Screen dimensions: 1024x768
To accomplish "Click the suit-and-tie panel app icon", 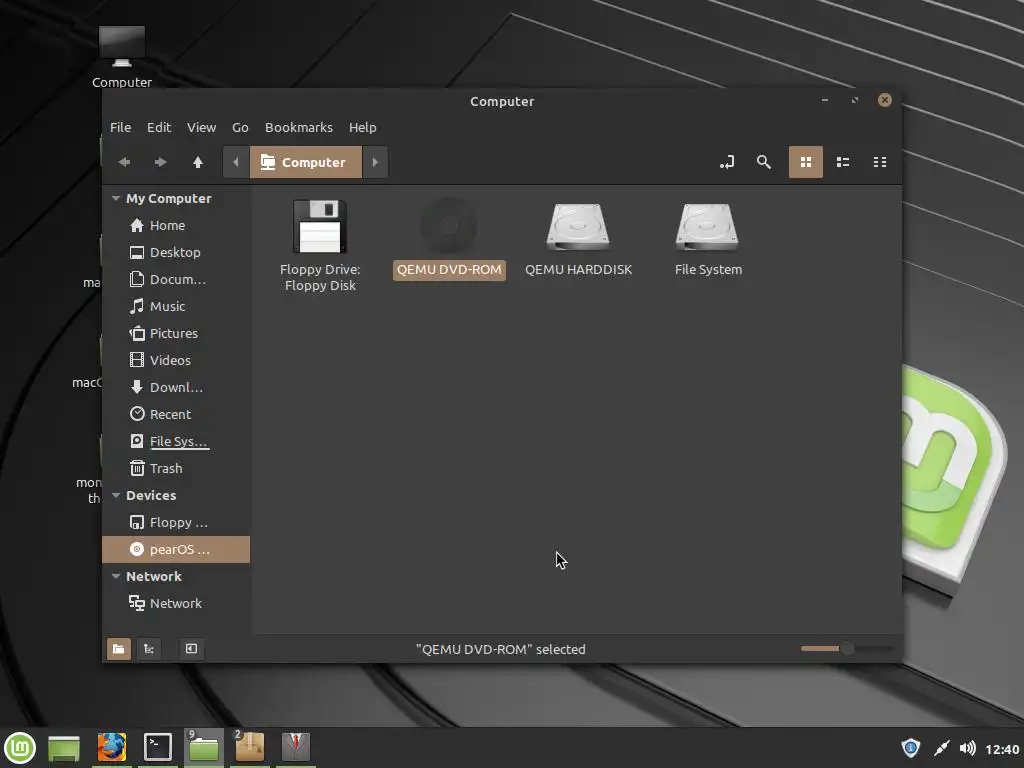I will point(296,747).
